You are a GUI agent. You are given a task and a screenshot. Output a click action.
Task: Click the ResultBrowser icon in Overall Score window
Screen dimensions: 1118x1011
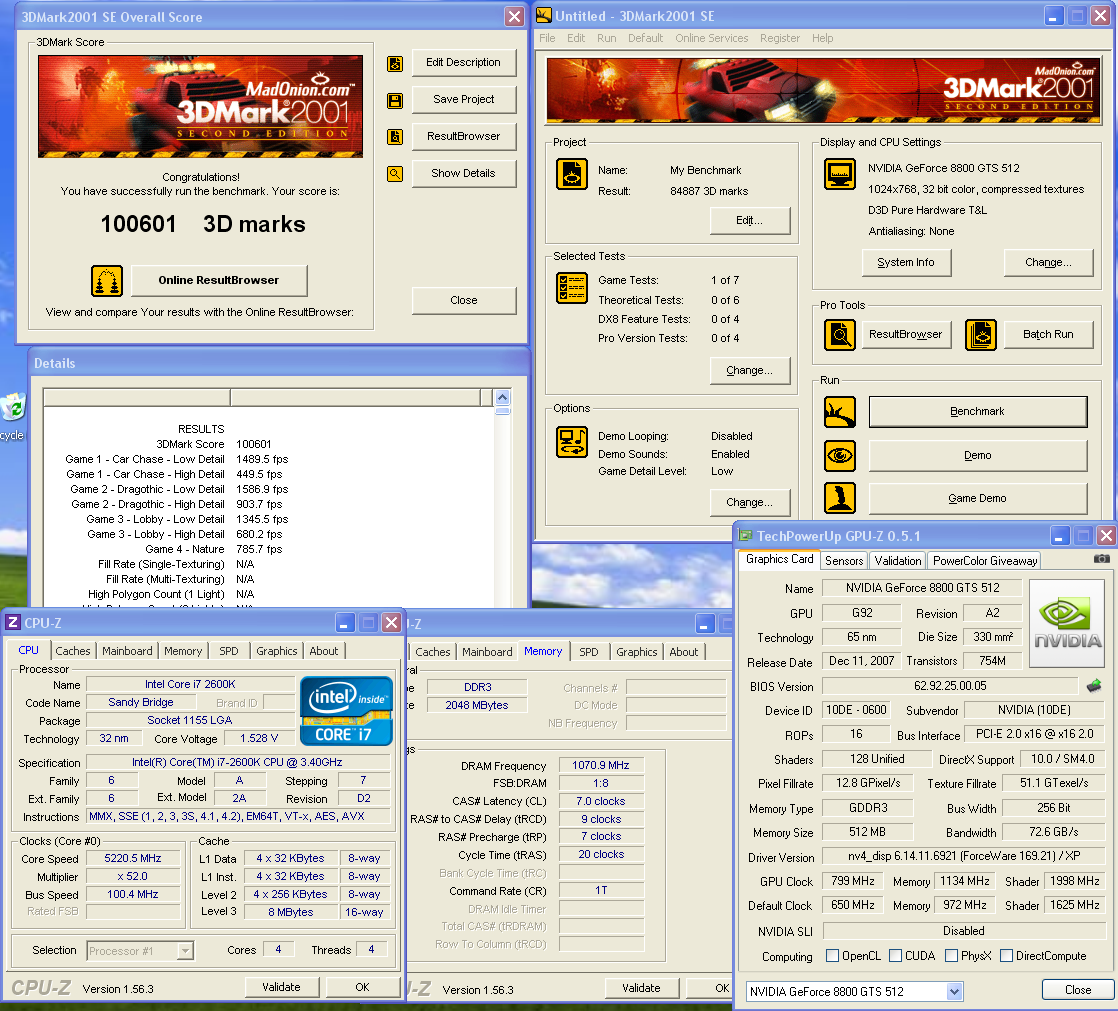[394, 137]
